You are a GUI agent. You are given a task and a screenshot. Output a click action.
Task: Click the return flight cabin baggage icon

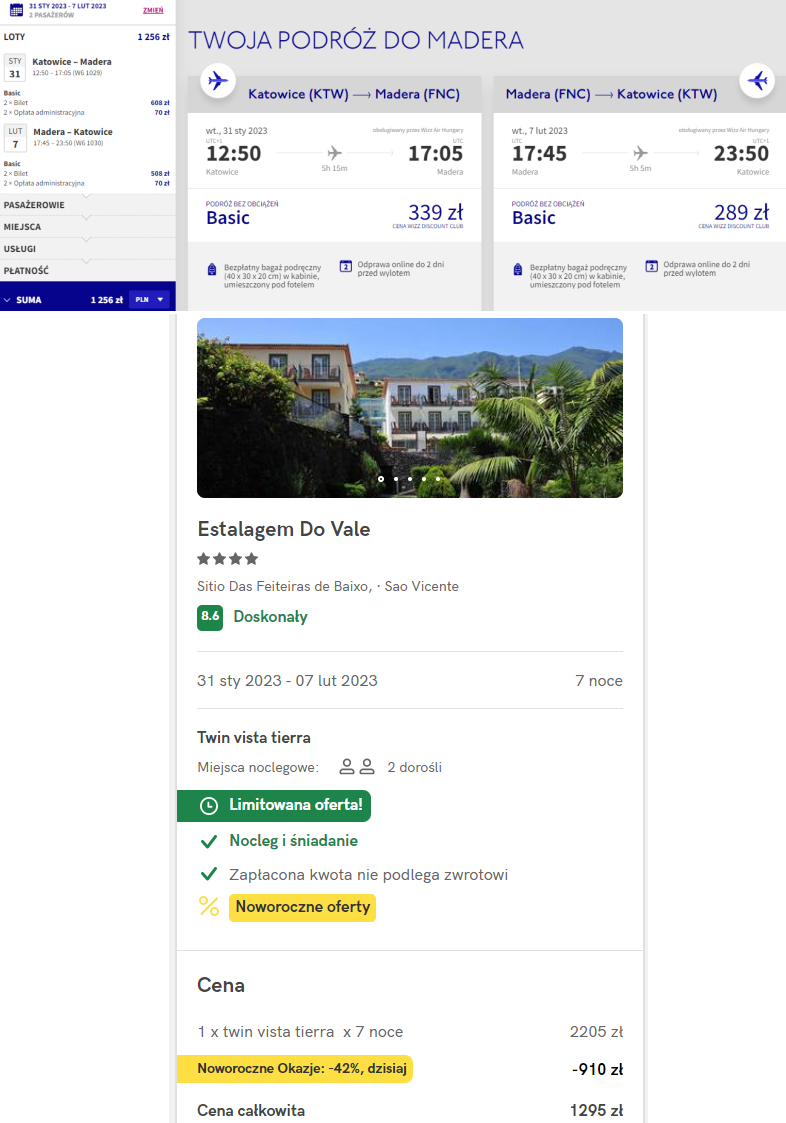(517, 270)
